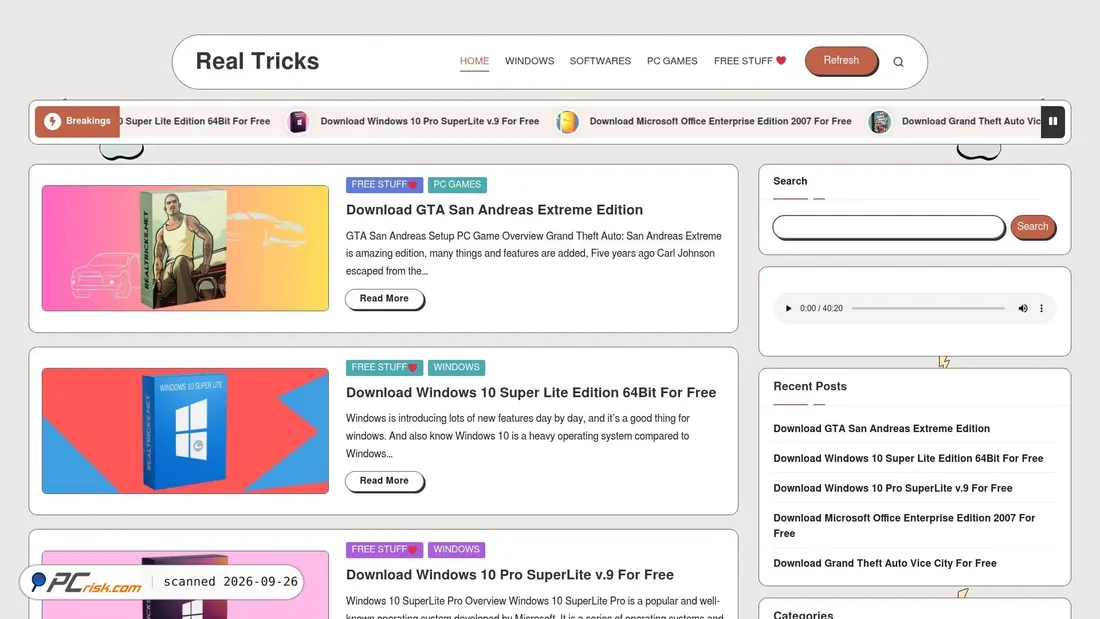Open recent post GTA San Andreas Extreme Edition
Screen dimensions: 1100x619
[x=881, y=428]
